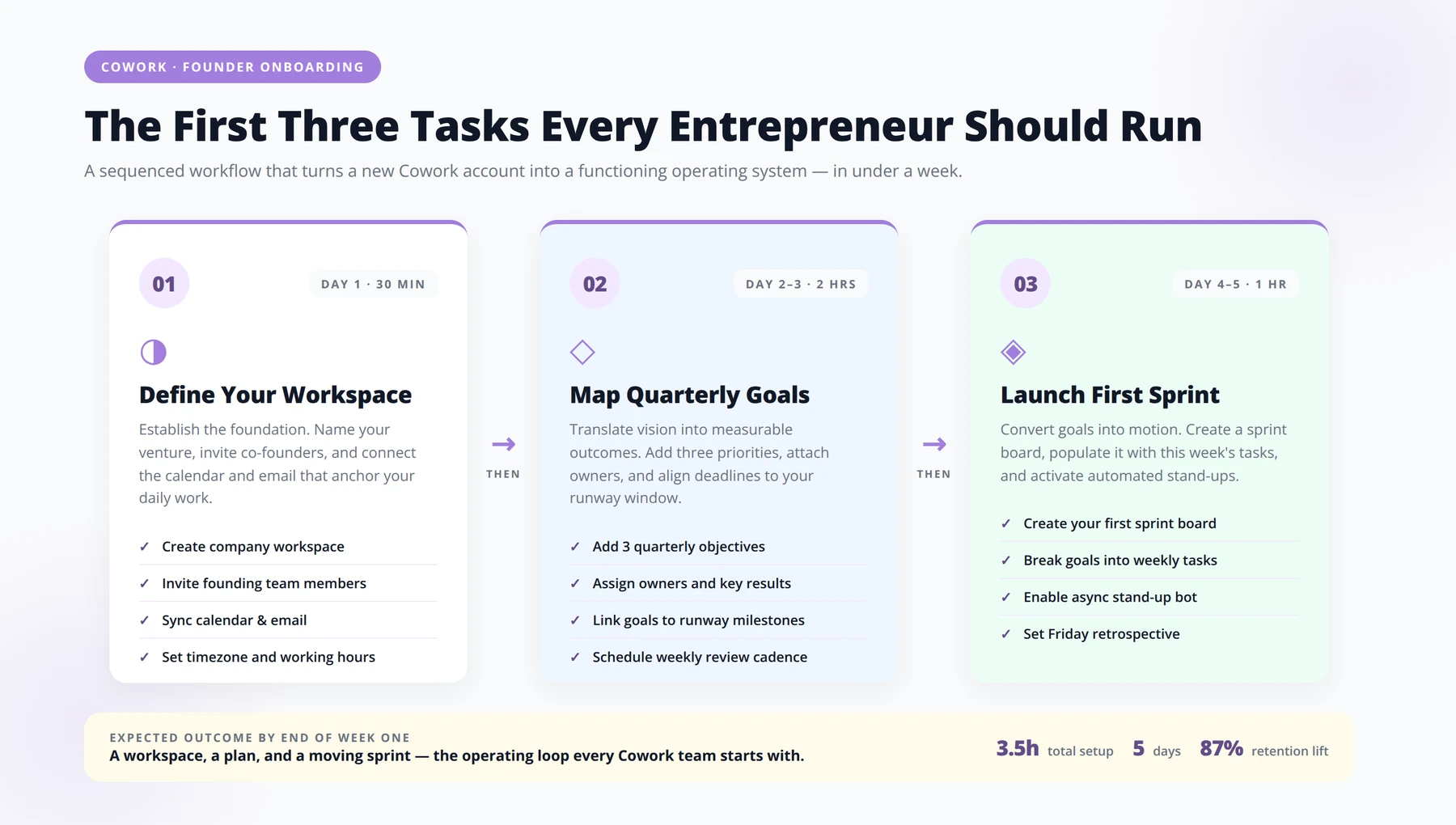The height and width of the screenshot is (825, 1456).
Task: Click the arrow between cards 01 and 02
Action: [x=503, y=444]
